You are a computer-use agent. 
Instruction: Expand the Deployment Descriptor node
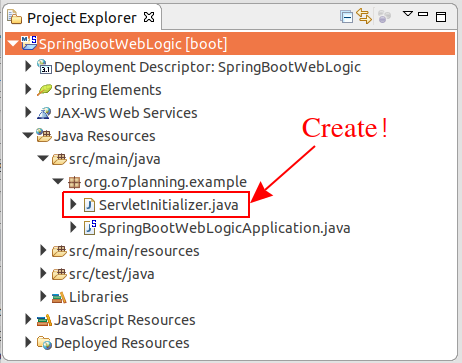click(x=28, y=66)
